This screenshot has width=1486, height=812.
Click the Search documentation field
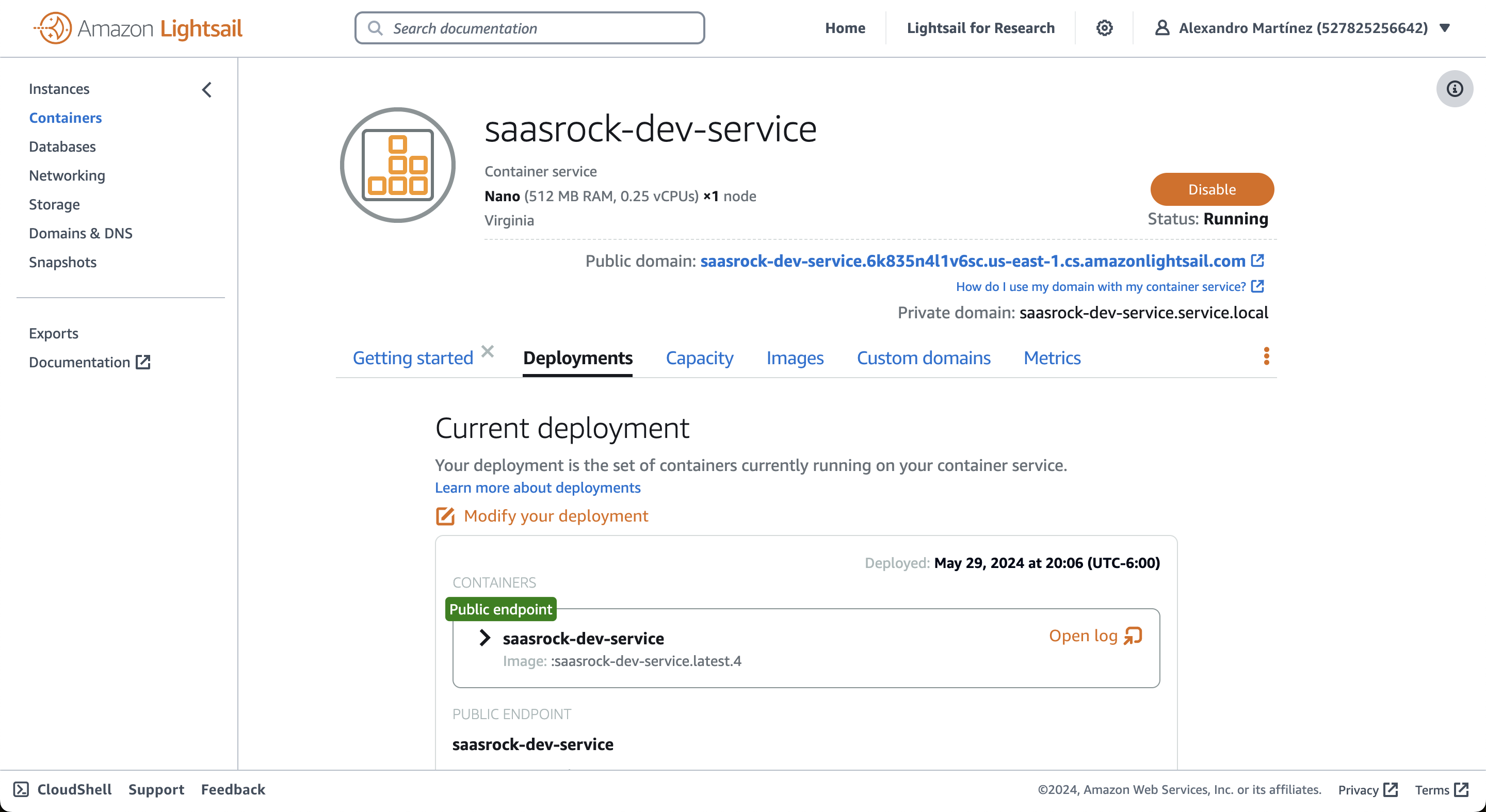click(x=529, y=28)
